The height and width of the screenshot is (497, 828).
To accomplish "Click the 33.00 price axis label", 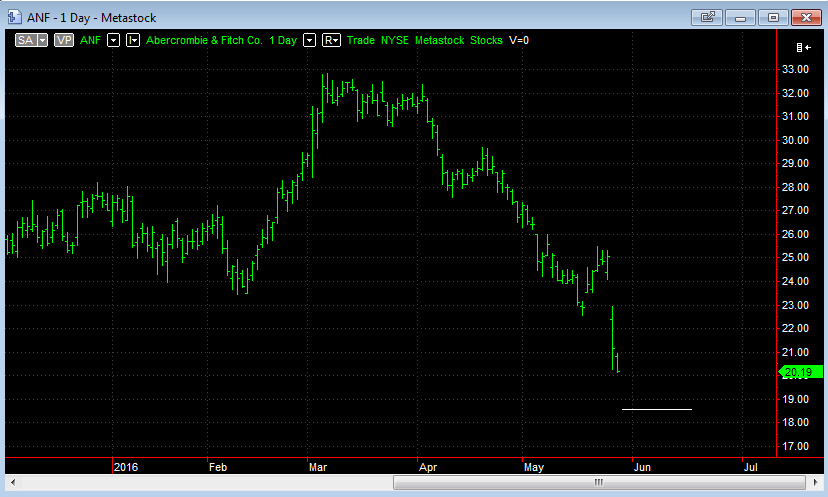I will point(795,69).
